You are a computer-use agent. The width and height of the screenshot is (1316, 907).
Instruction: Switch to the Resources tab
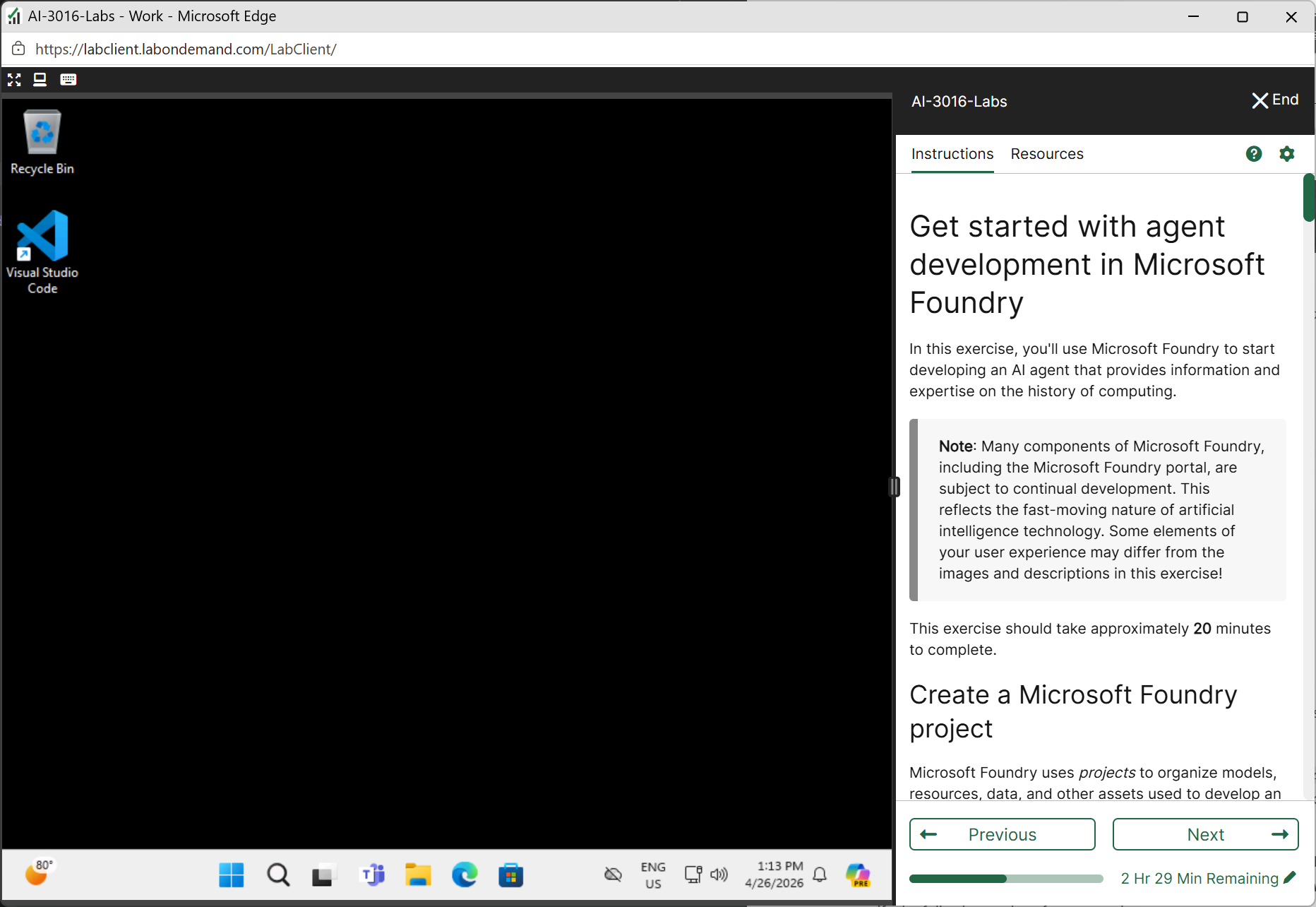1047,154
